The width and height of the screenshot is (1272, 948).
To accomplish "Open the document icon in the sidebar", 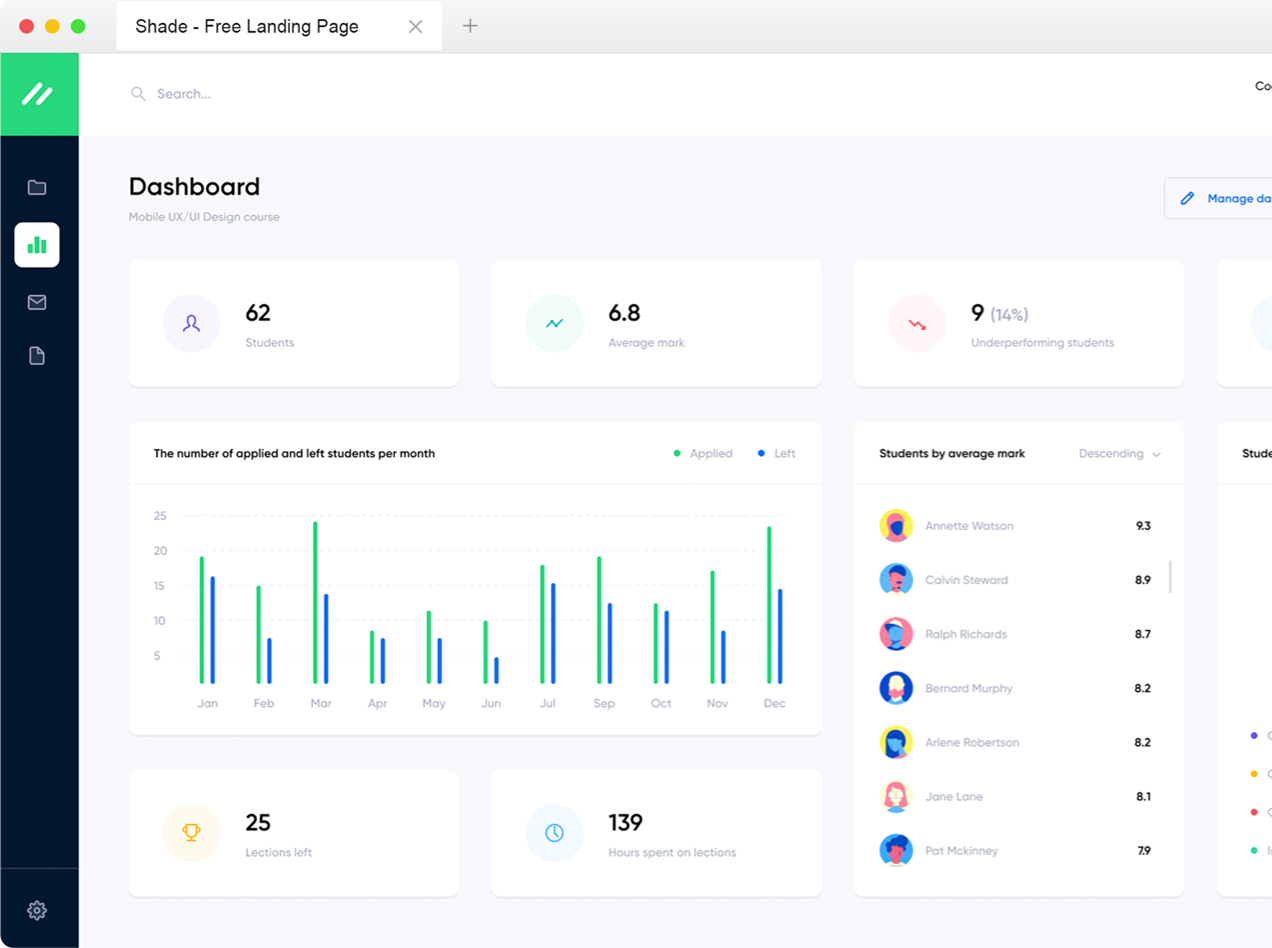I will coord(37,356).
